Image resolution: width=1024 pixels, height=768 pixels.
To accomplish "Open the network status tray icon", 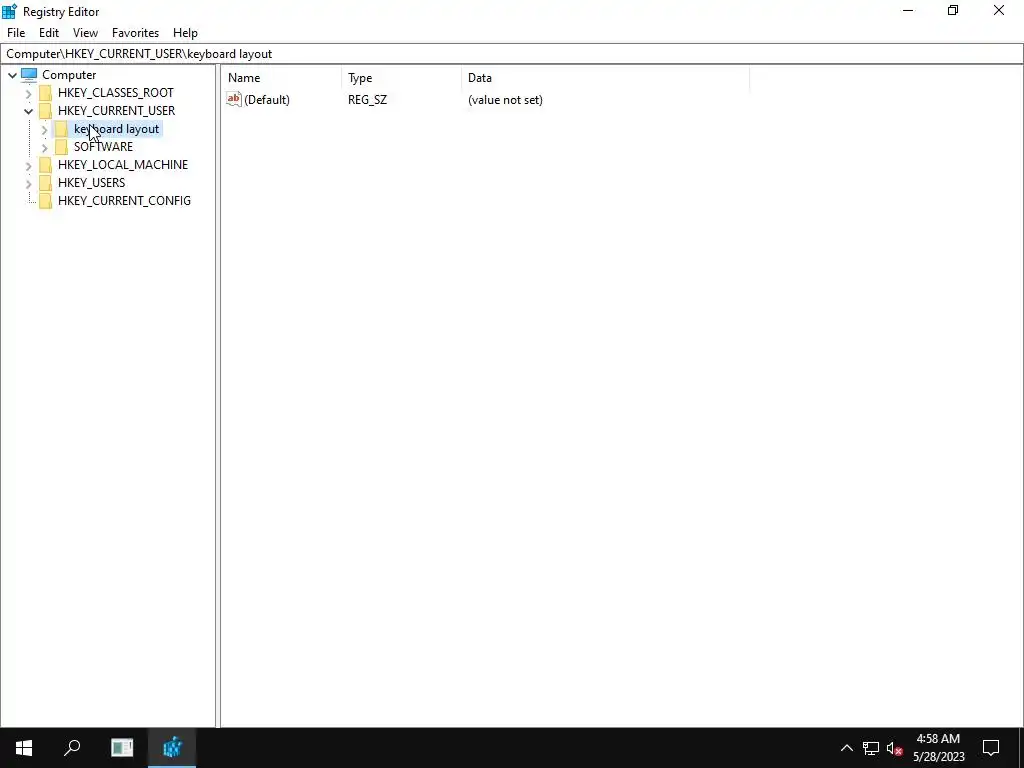I will point(871,748).
